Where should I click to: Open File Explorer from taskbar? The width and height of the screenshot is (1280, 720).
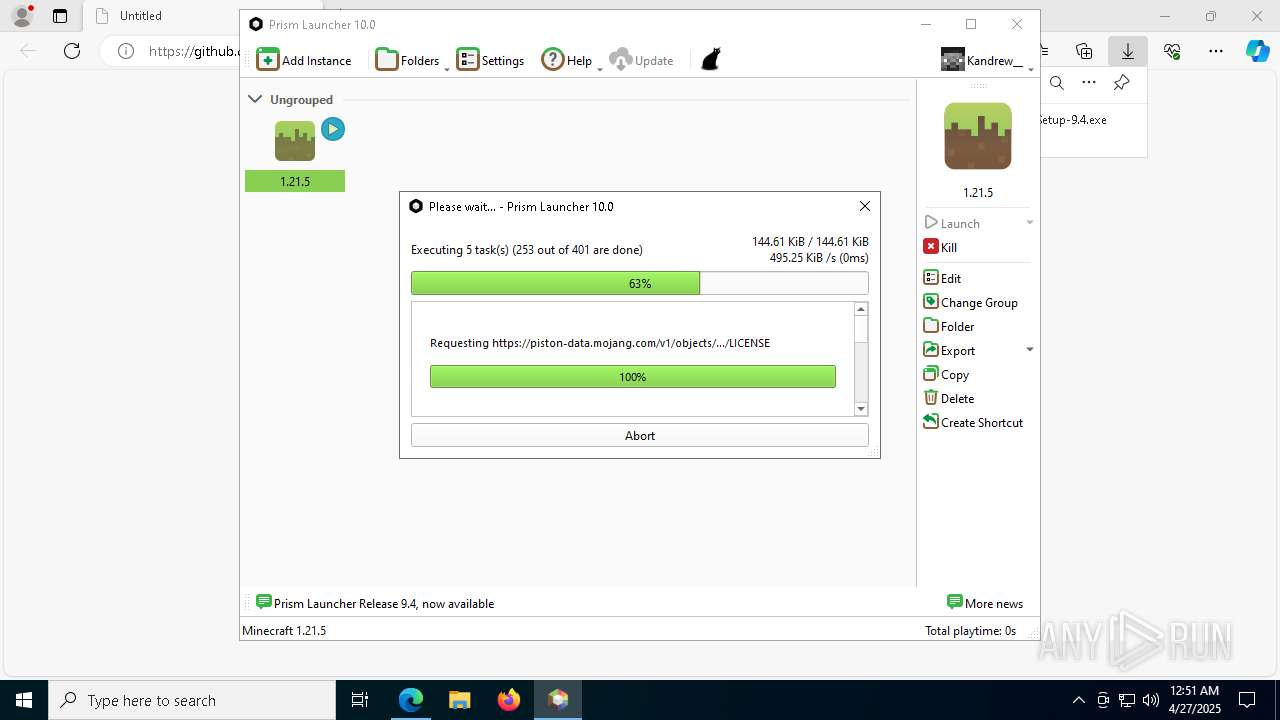459,700
